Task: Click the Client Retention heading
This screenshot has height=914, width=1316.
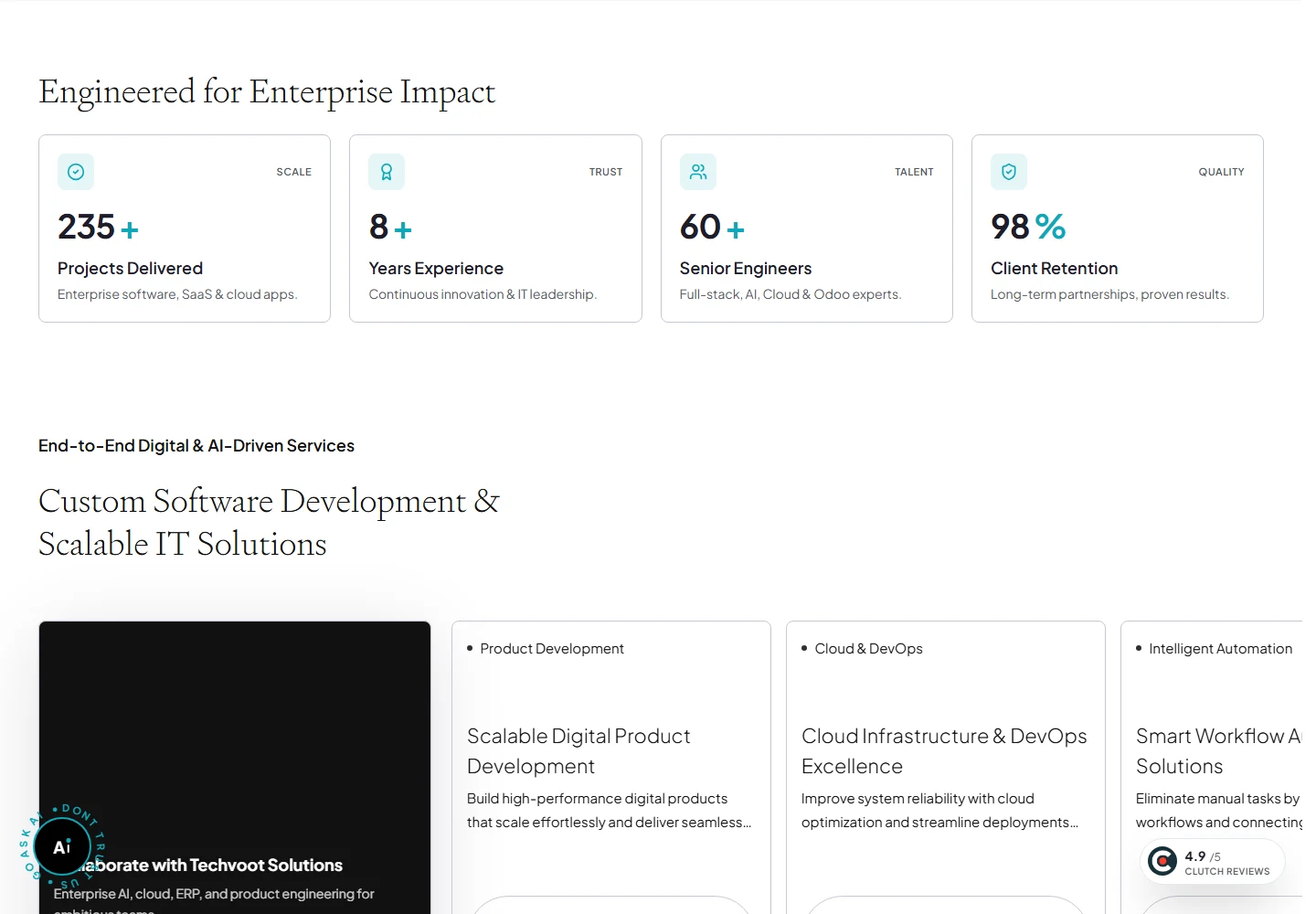Action: (1055, 269)
